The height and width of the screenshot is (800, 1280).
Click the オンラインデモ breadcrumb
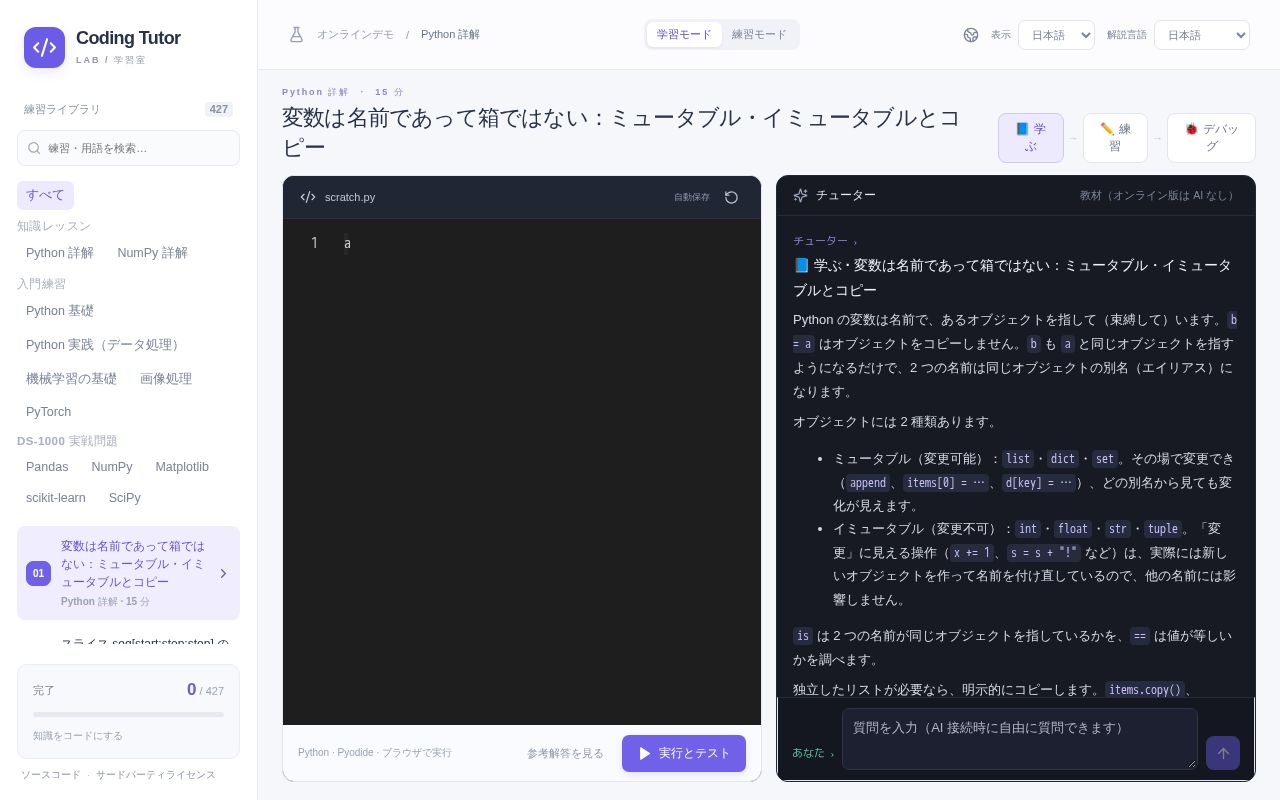click(355, 35)
